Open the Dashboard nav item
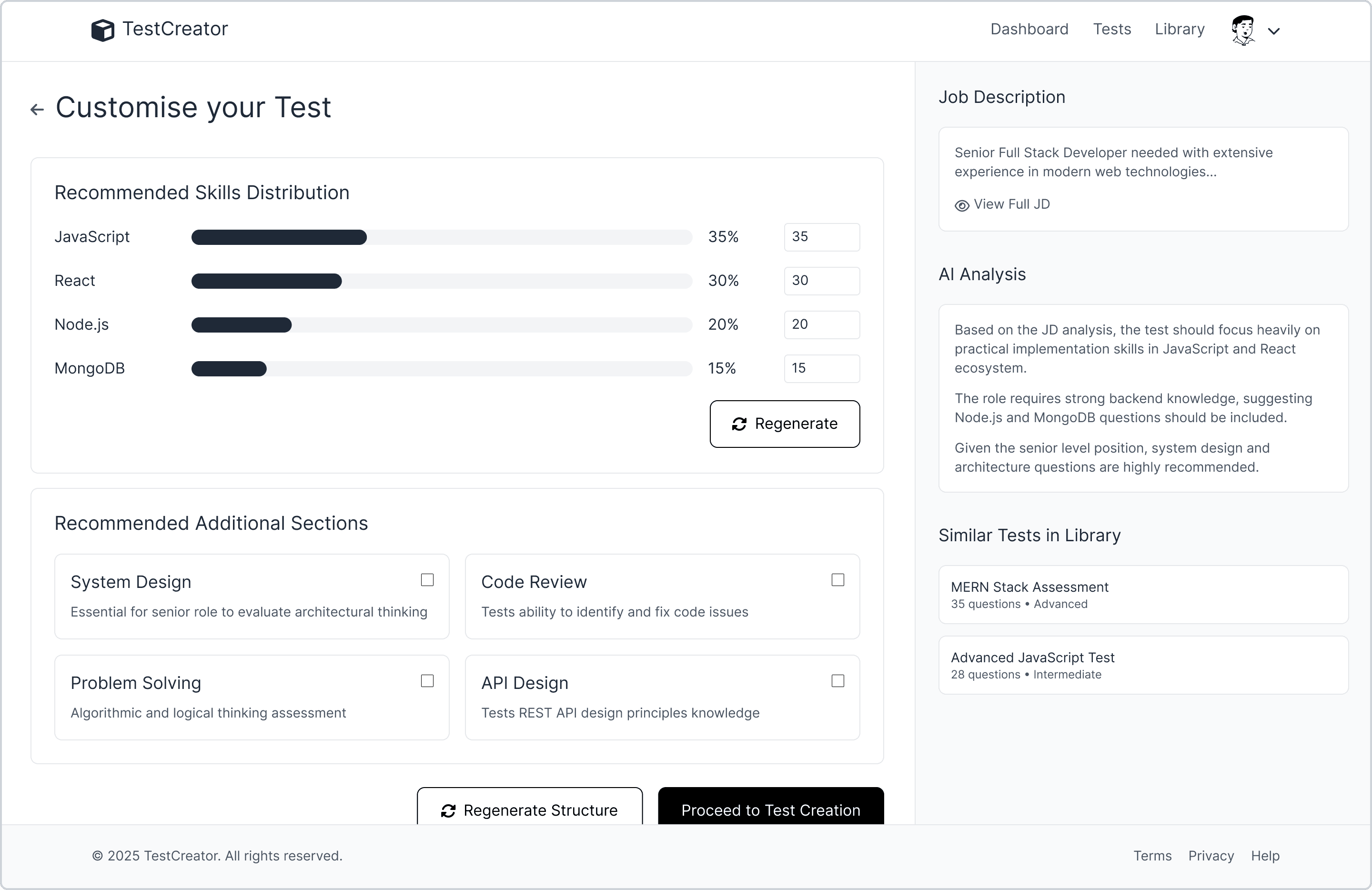Viewport: 1372px width, 890px height. tap(1029, 30)
